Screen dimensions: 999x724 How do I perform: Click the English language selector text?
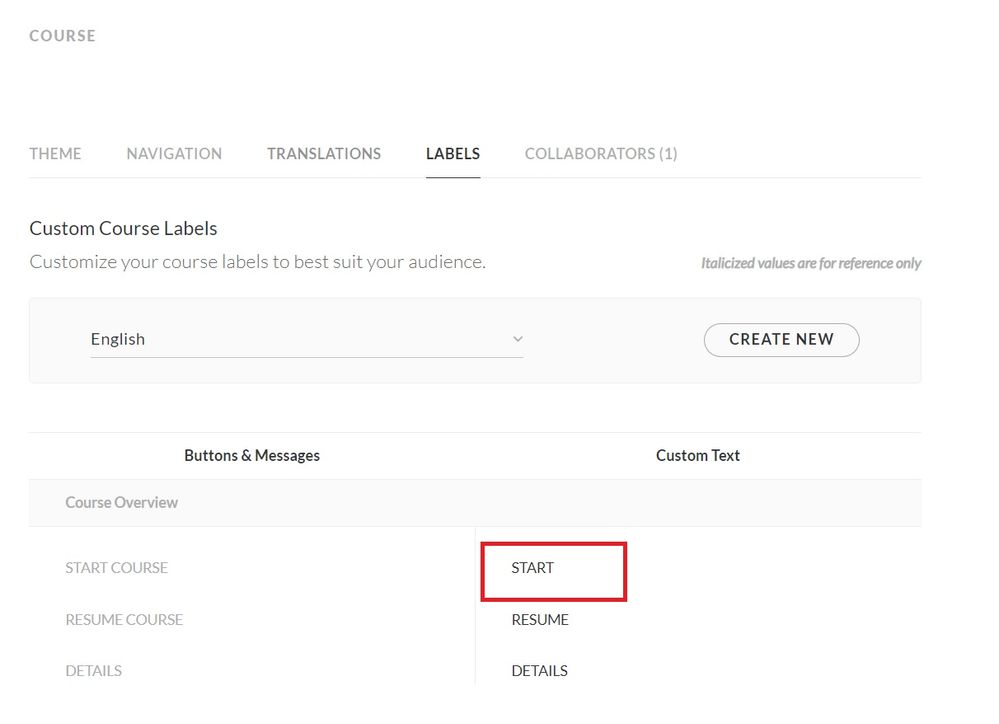click(118, 339)
